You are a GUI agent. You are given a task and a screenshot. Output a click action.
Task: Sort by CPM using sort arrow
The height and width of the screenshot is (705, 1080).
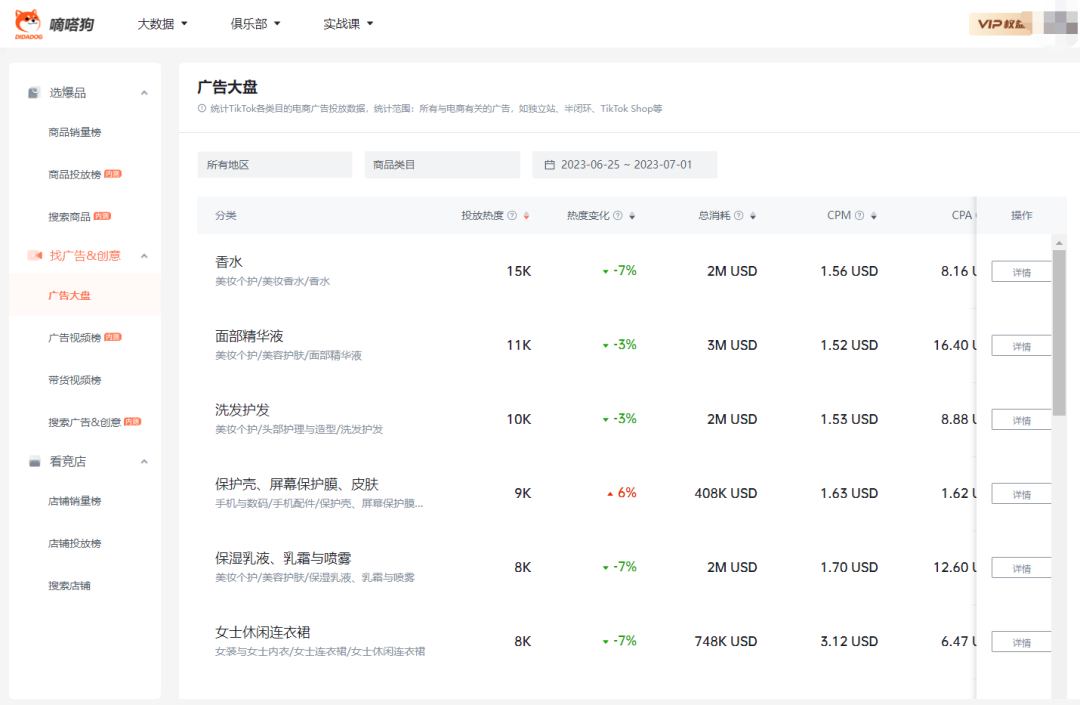tap(874, 216)
